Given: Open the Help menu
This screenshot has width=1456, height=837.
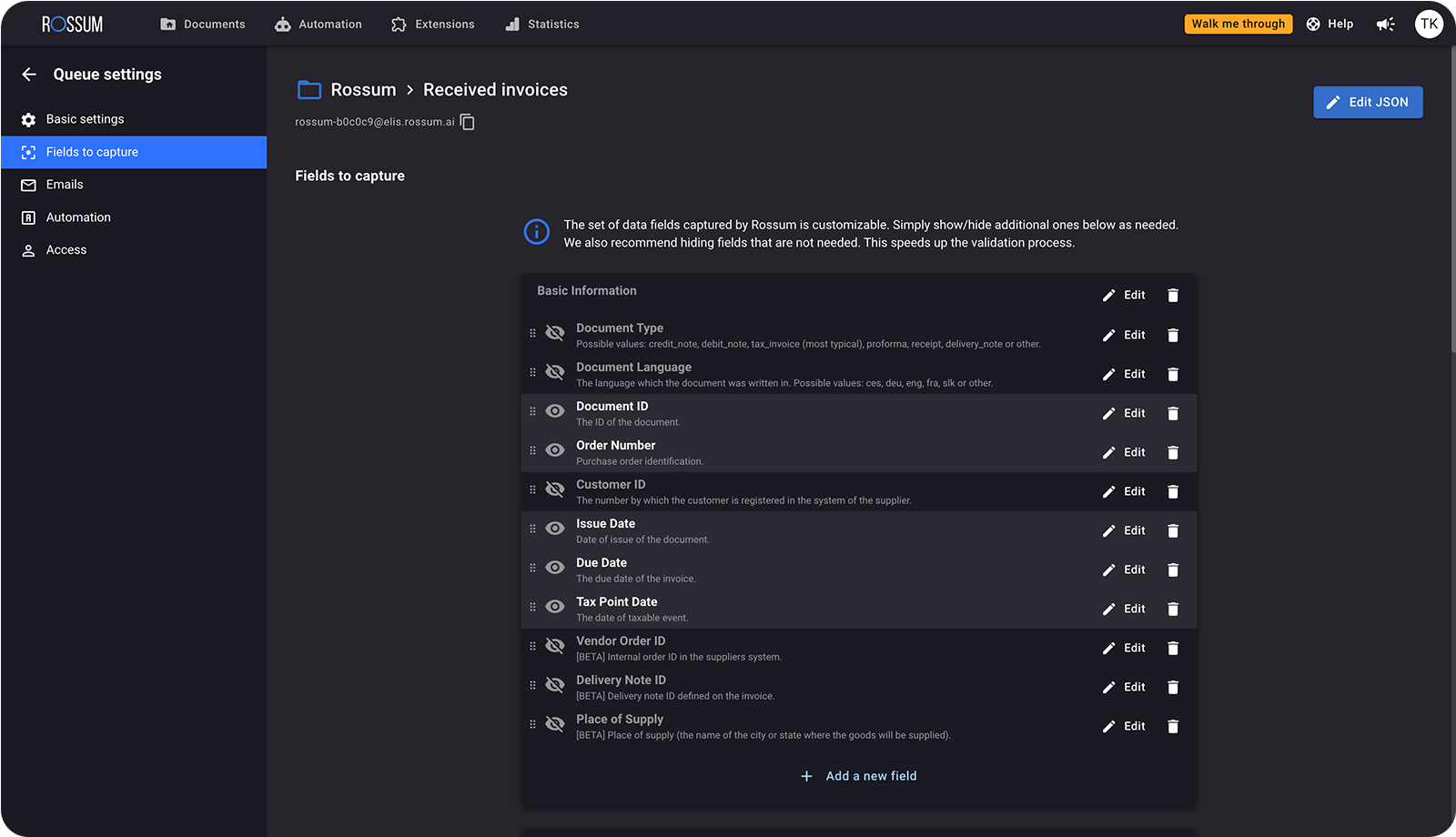Looking at the screenshot, I should [1330, 25].
